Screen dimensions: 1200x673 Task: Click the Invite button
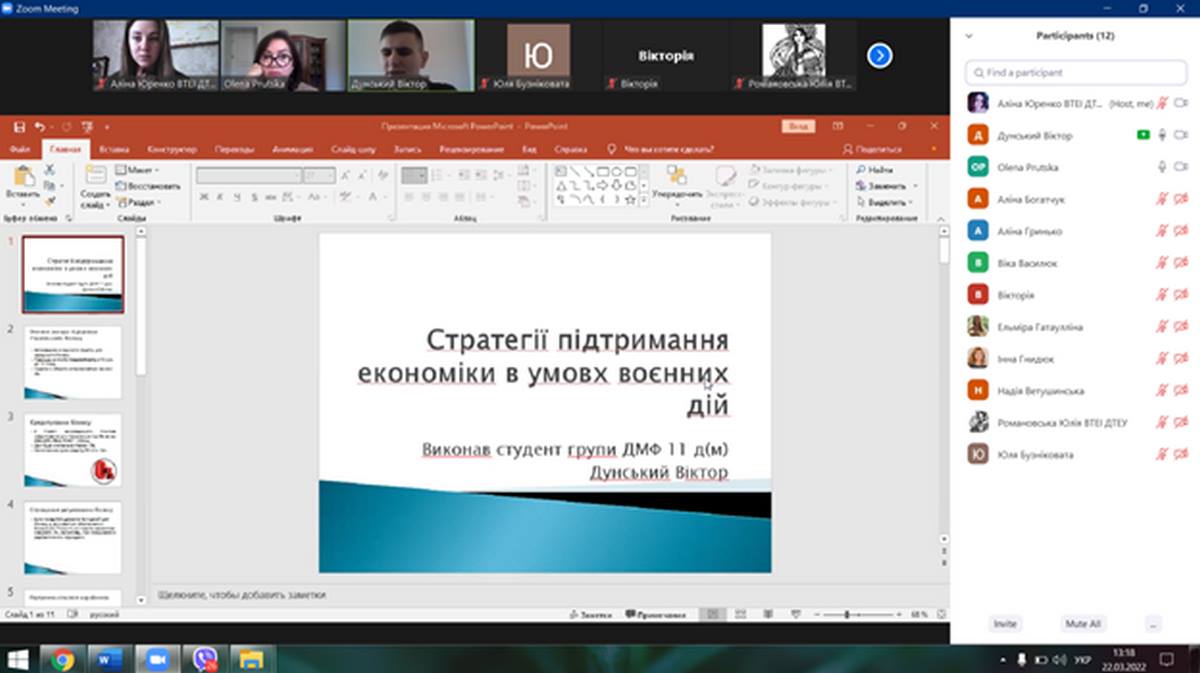1005,623
